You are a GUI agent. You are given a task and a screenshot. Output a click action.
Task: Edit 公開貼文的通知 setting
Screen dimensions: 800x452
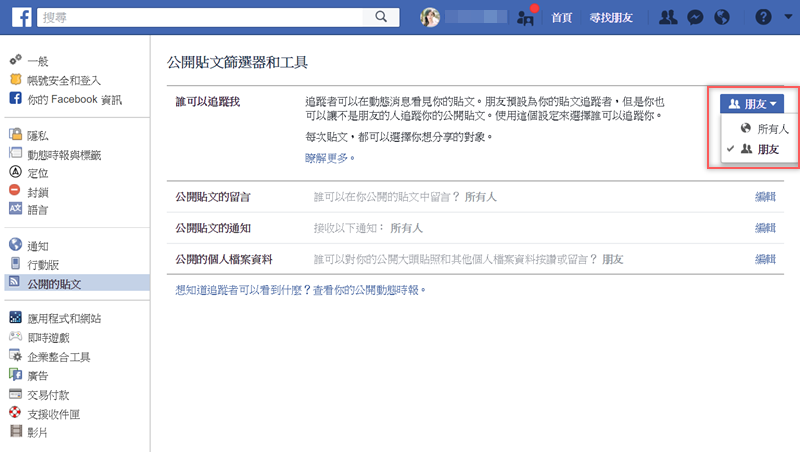[x=765, y=228]
